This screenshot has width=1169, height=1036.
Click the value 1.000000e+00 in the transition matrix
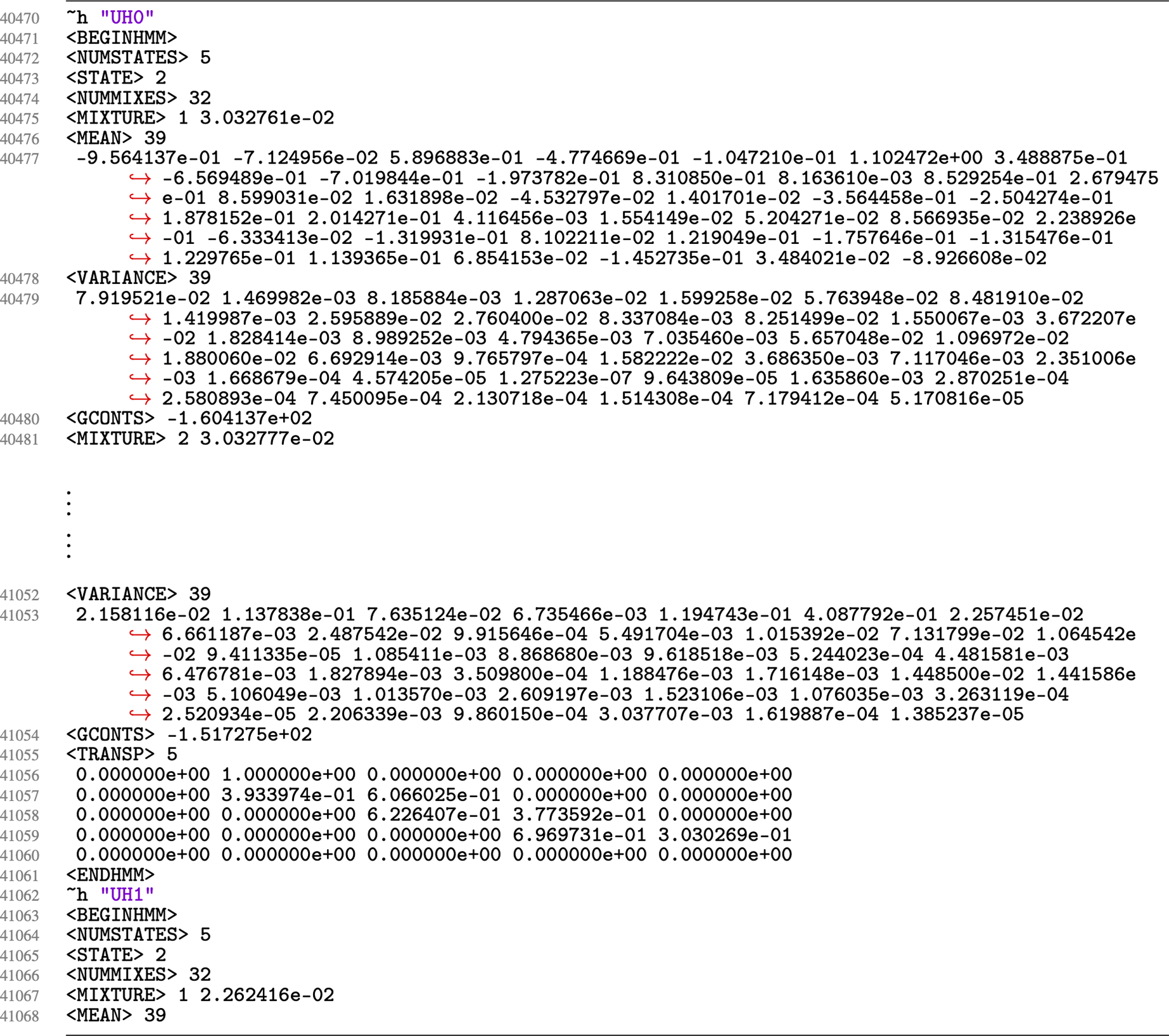(288, 775)
